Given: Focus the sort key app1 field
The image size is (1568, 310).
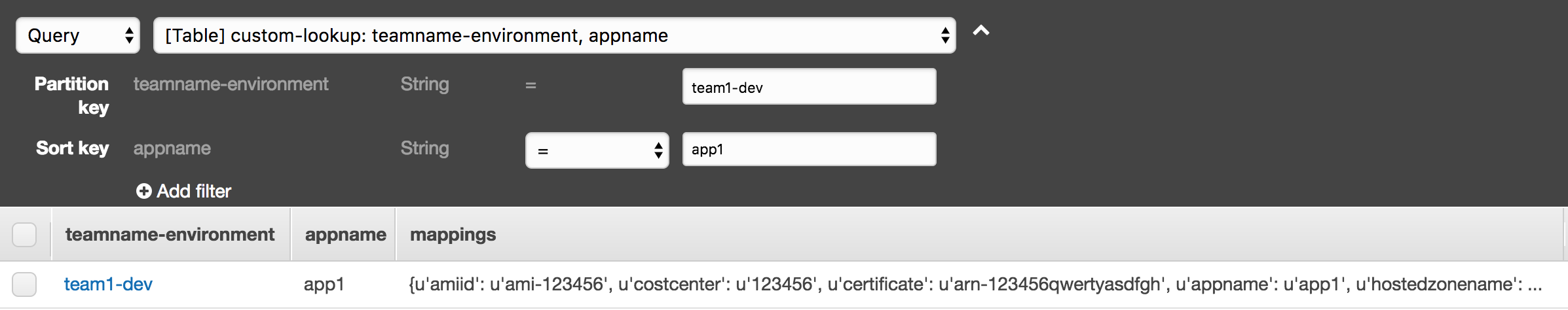Looking at the screenshot, I should 809,149.
